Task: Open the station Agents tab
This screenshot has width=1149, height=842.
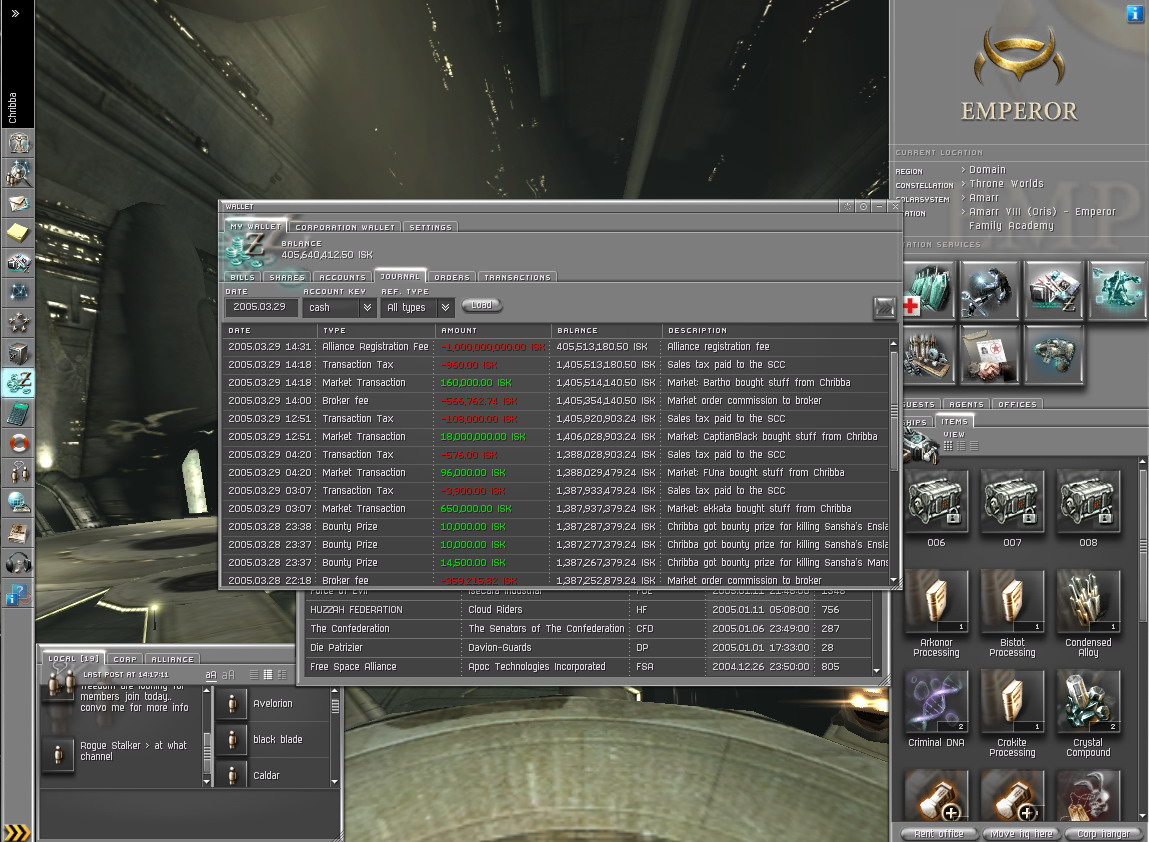Action: pyautogui.click(x=966, y=404)
